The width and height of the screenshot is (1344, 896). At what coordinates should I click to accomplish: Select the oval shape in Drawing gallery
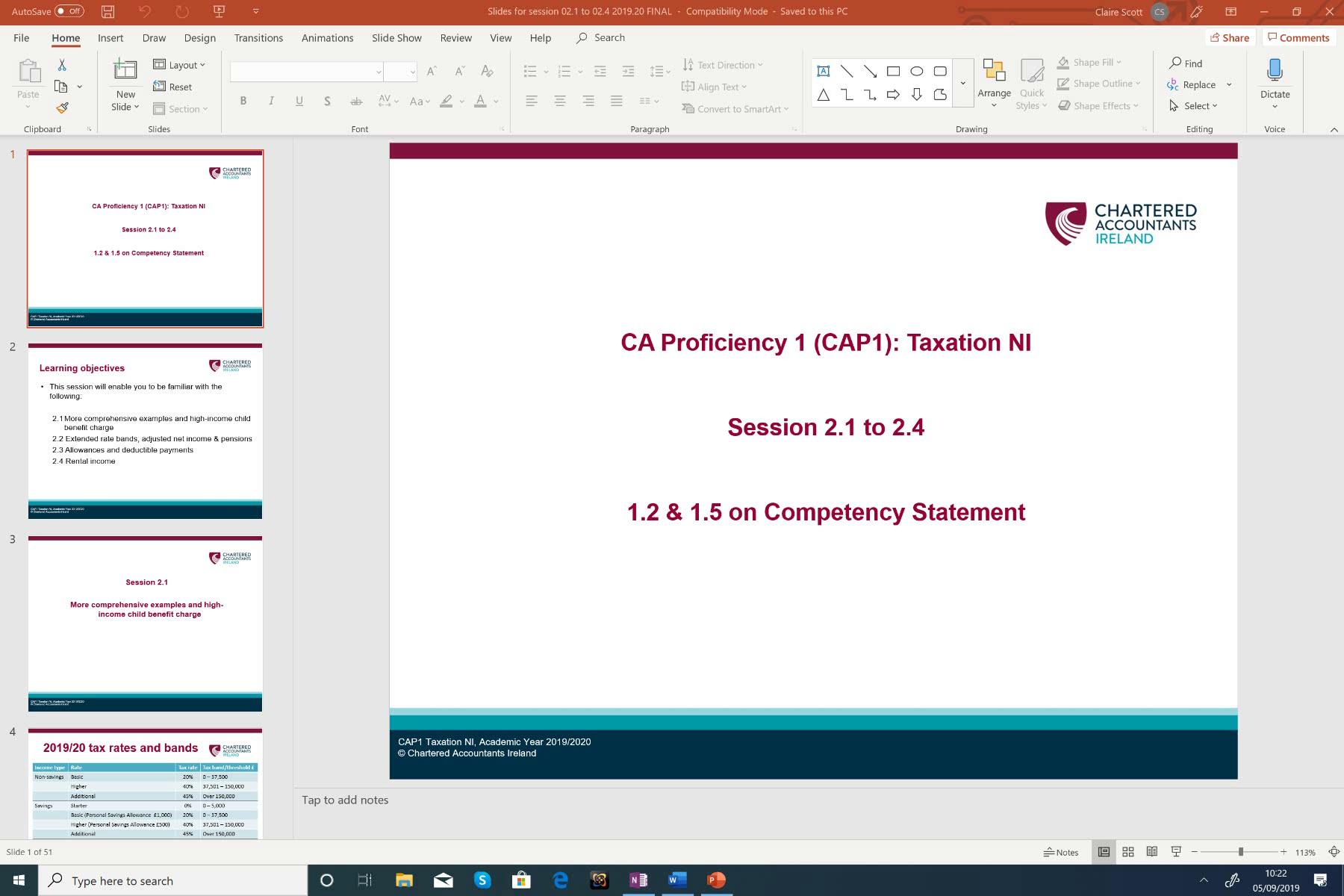coord(916,72)
